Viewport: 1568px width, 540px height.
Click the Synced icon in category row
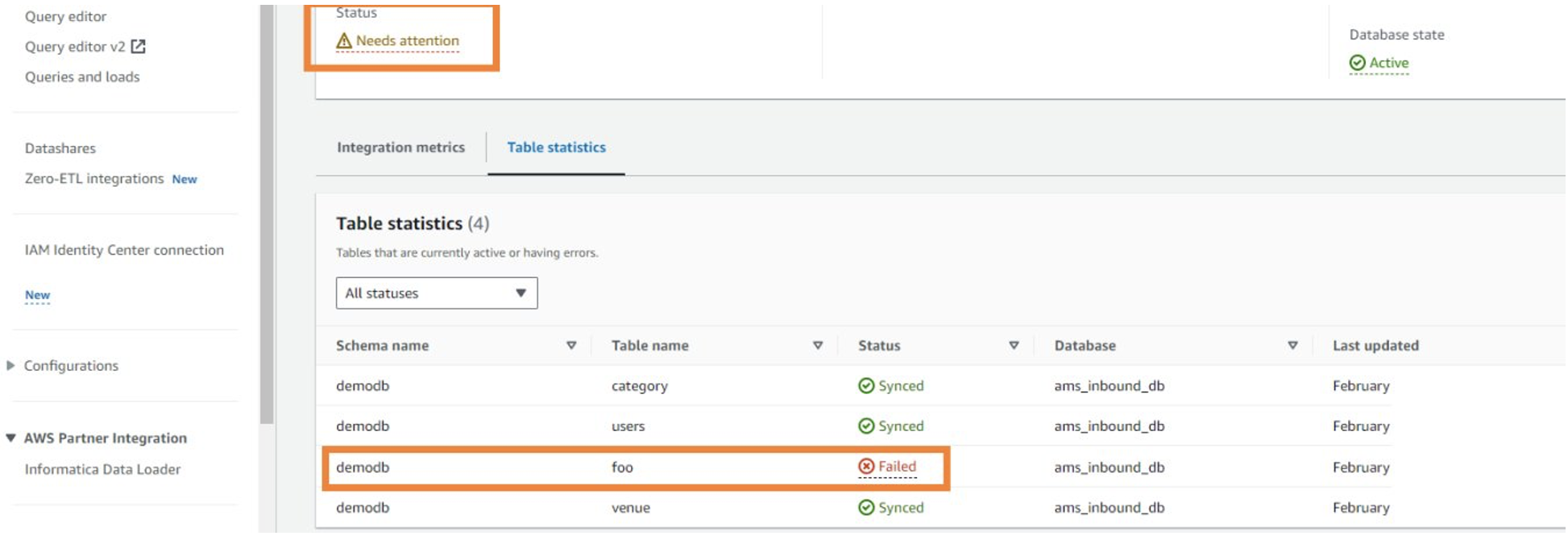click(x=866, y=386)
